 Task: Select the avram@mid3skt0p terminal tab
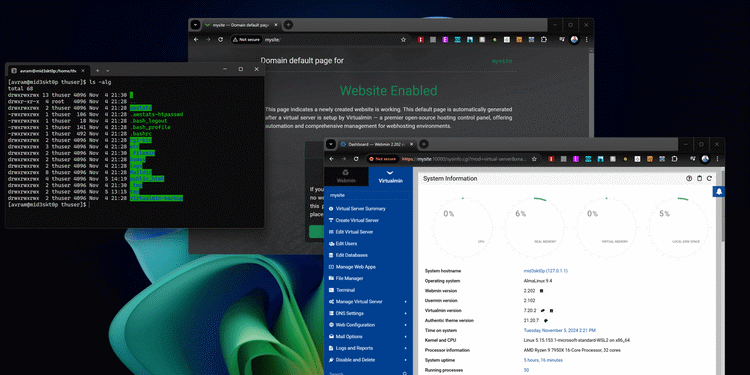(x=48, y=70)
